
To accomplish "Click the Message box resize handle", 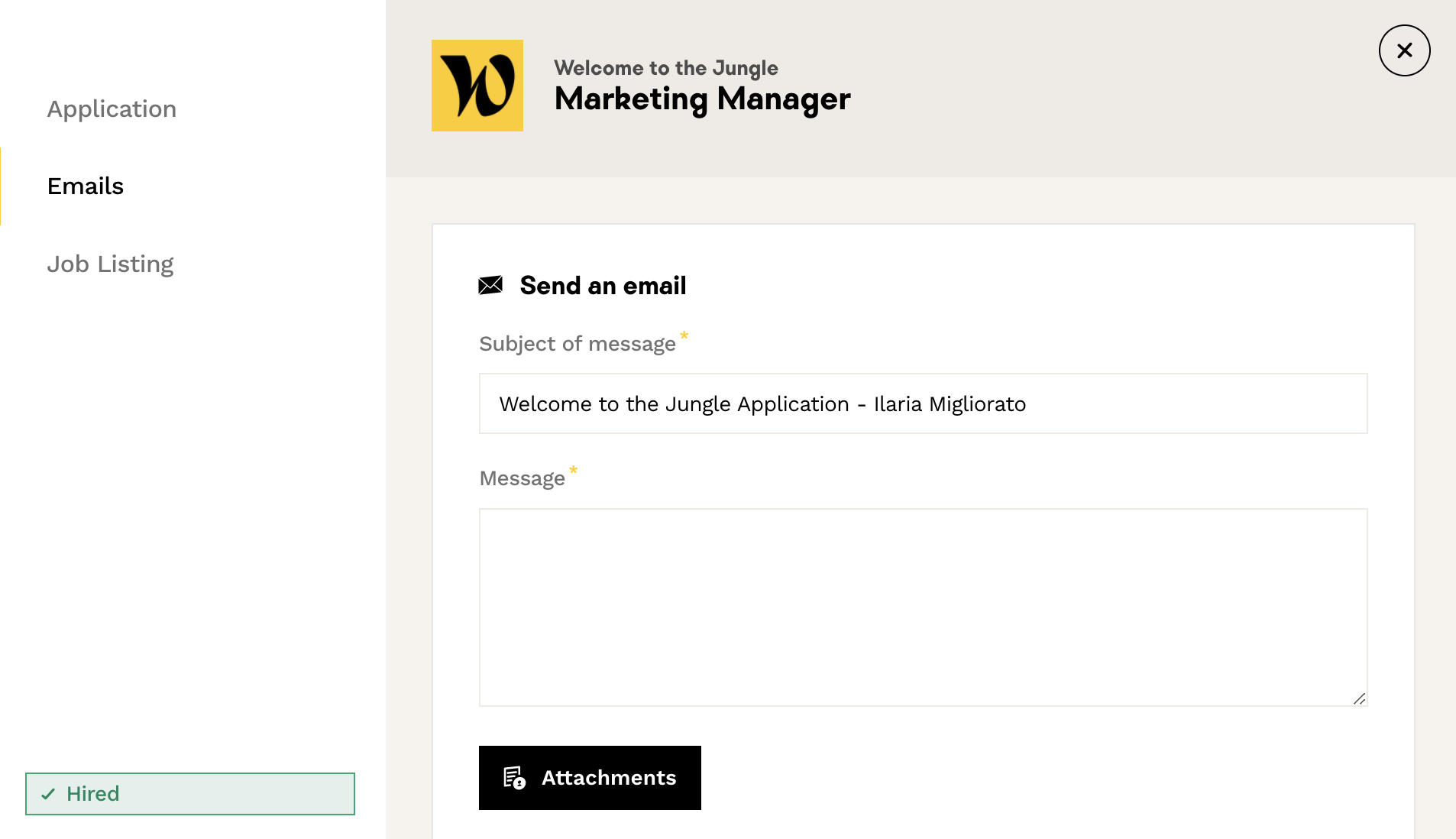I will pyautogui.click(x=1359, y=698).
